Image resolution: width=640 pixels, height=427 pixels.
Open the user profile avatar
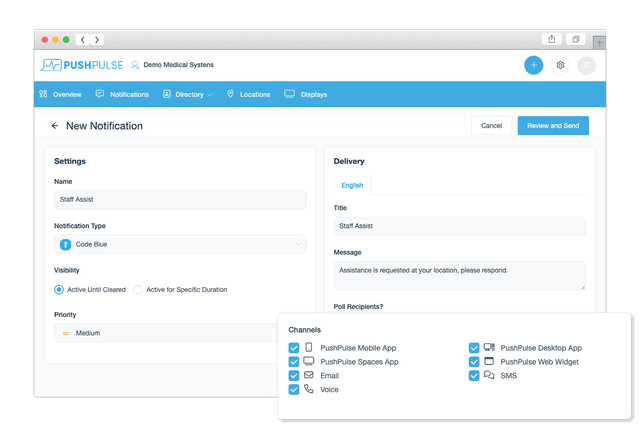pos(586,65)
